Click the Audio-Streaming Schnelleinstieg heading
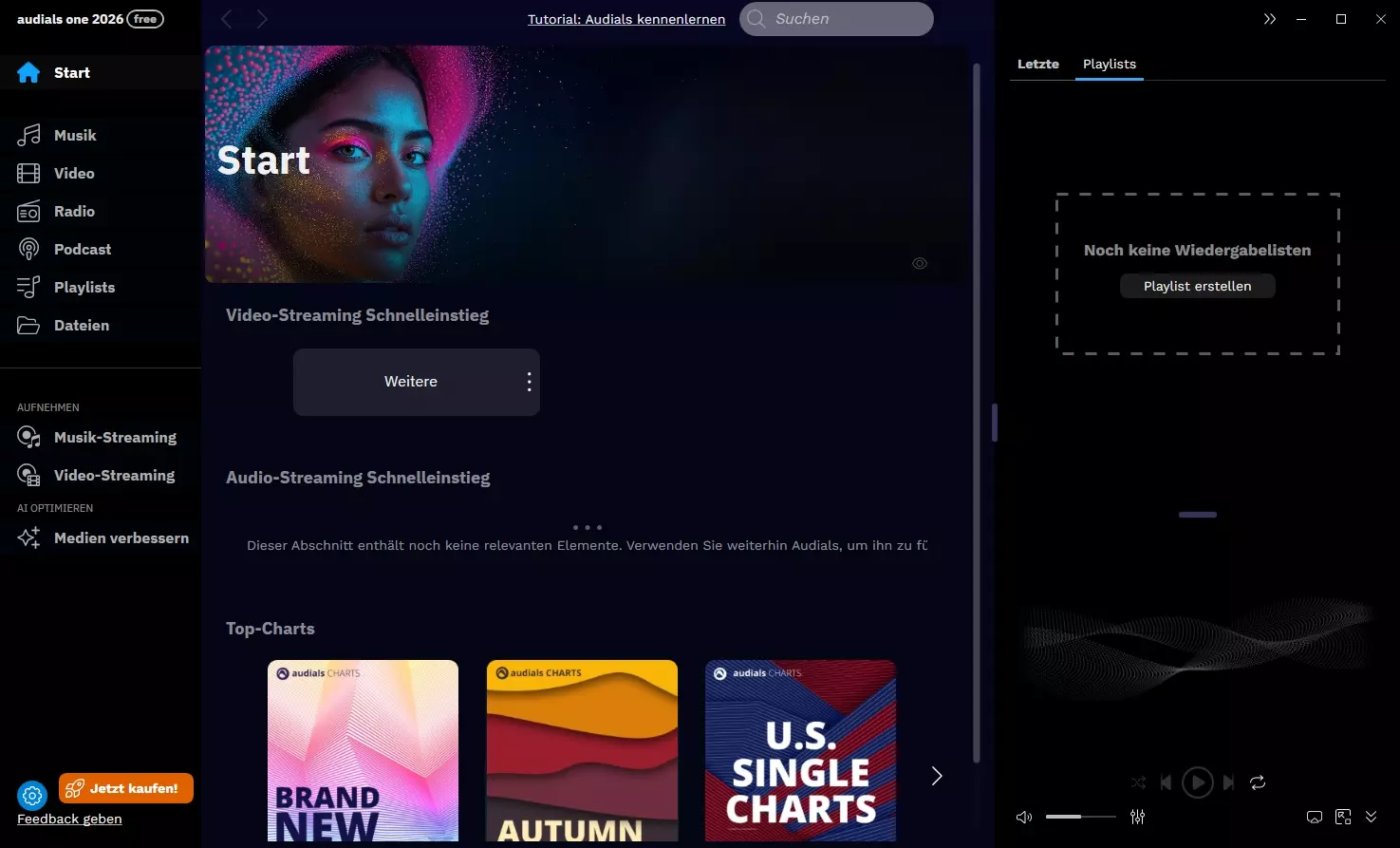 (358, 478)
